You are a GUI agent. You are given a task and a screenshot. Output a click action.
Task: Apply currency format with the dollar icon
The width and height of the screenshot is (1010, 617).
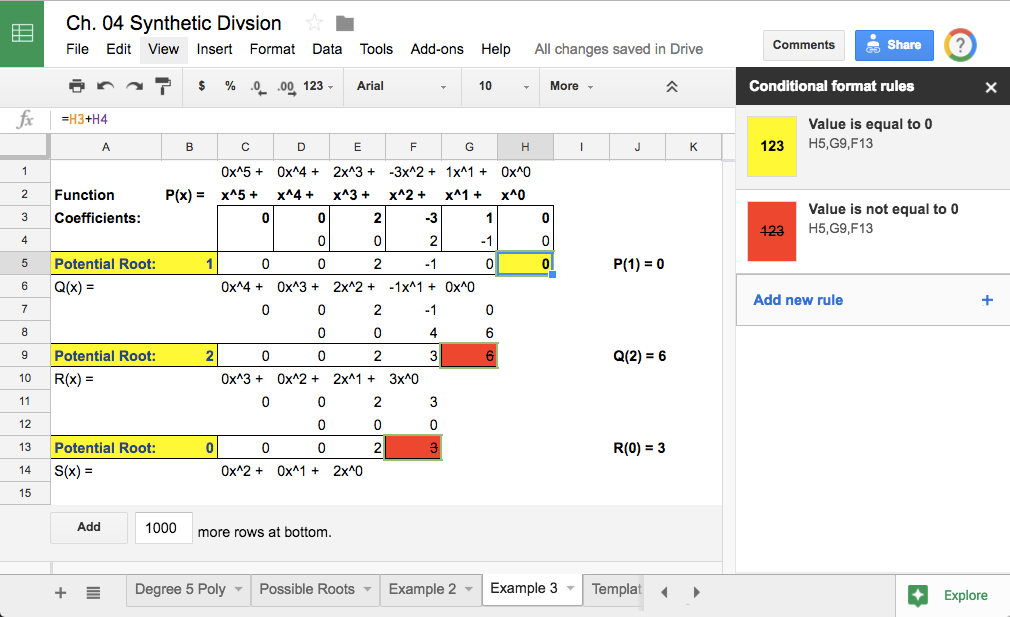[201, 86]
